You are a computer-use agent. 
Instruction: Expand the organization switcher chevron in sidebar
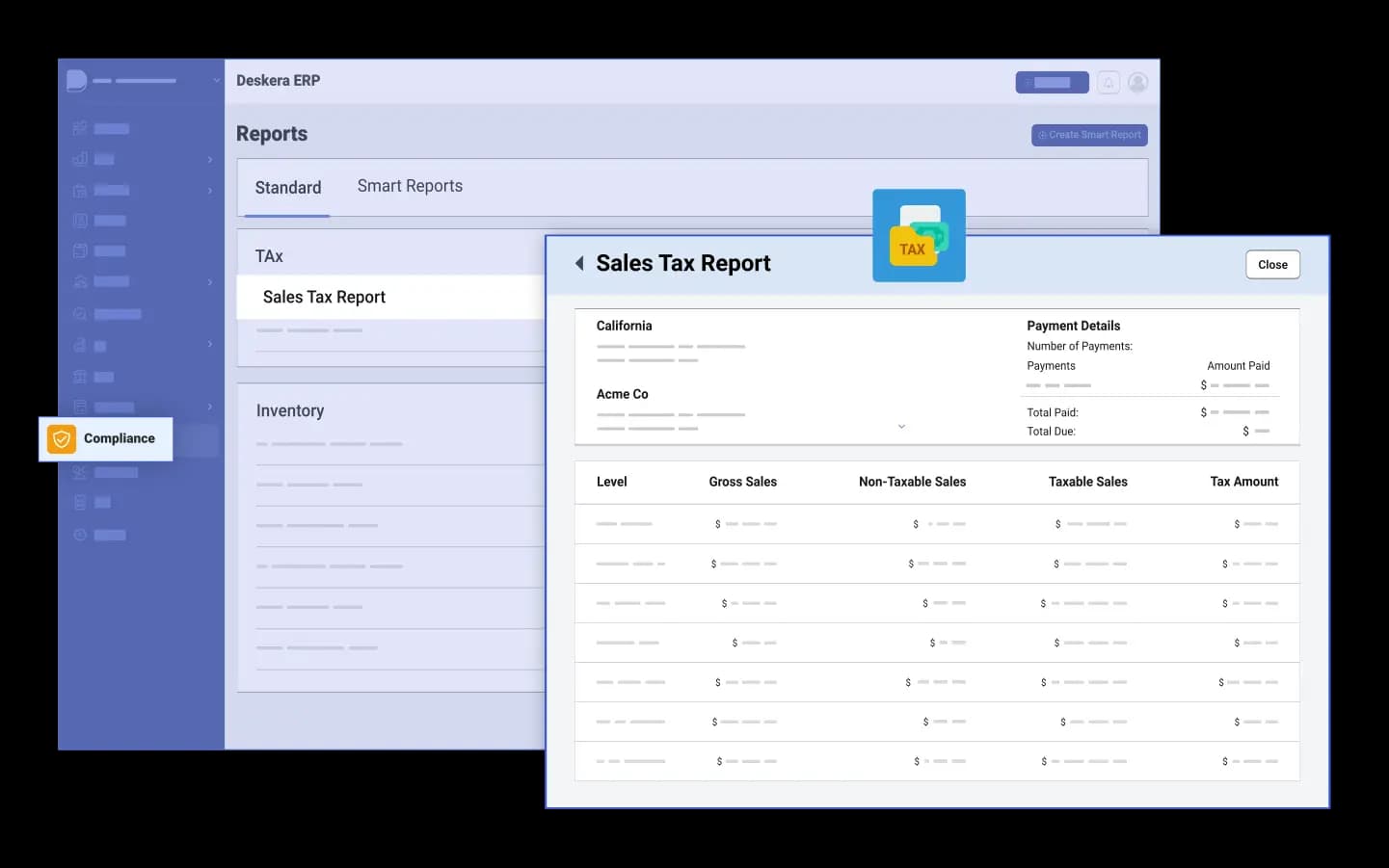[216, 81]
